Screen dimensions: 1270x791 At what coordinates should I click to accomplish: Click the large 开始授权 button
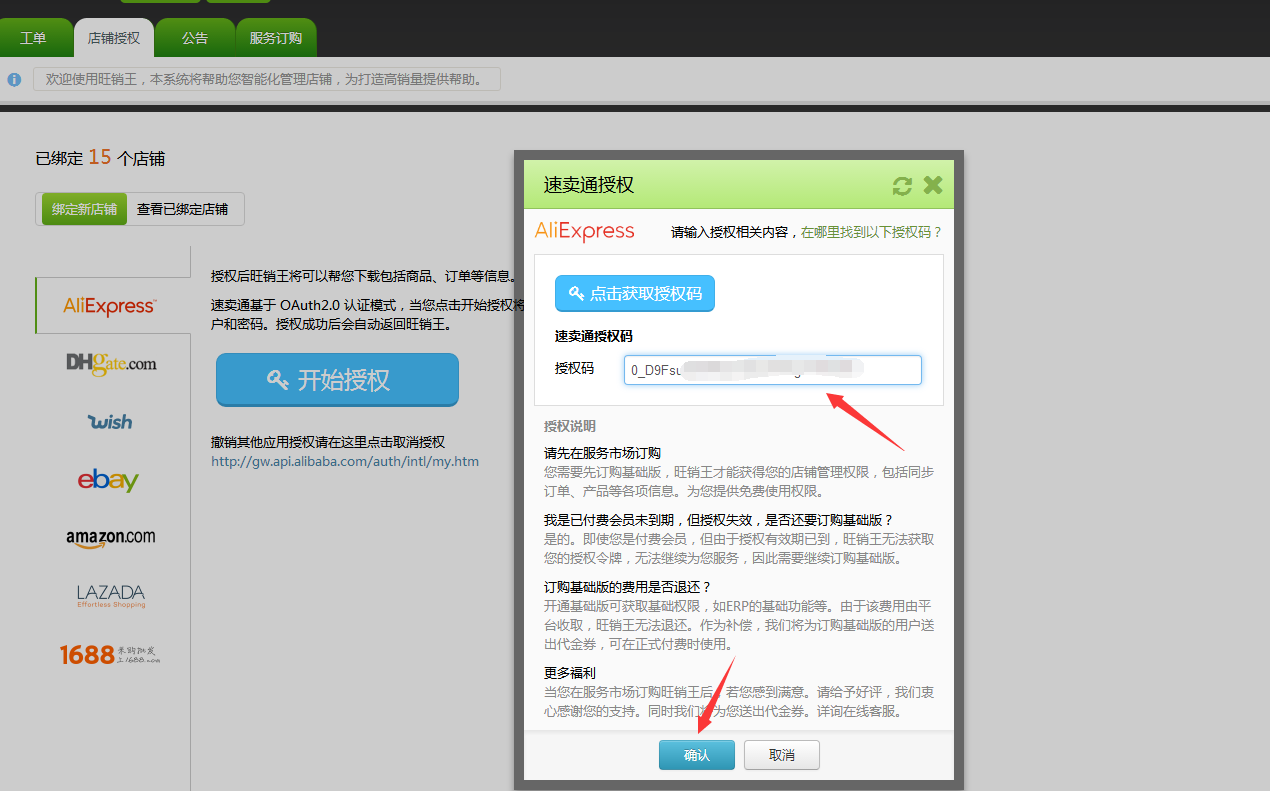(337, 379)
